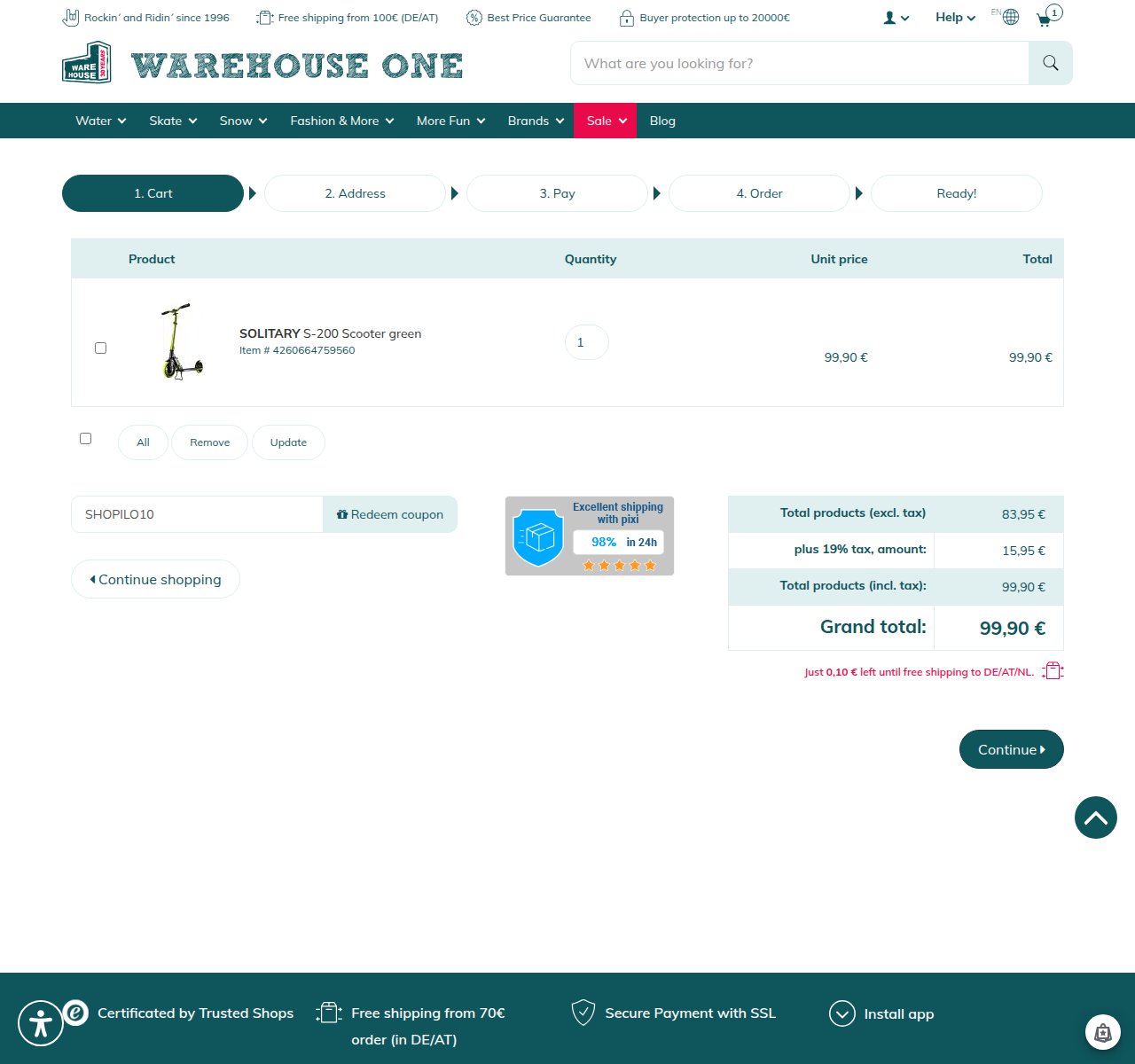Click the scroll-to-top arrow button
Viewport: 1135px width, 1064px height.
1096,818
